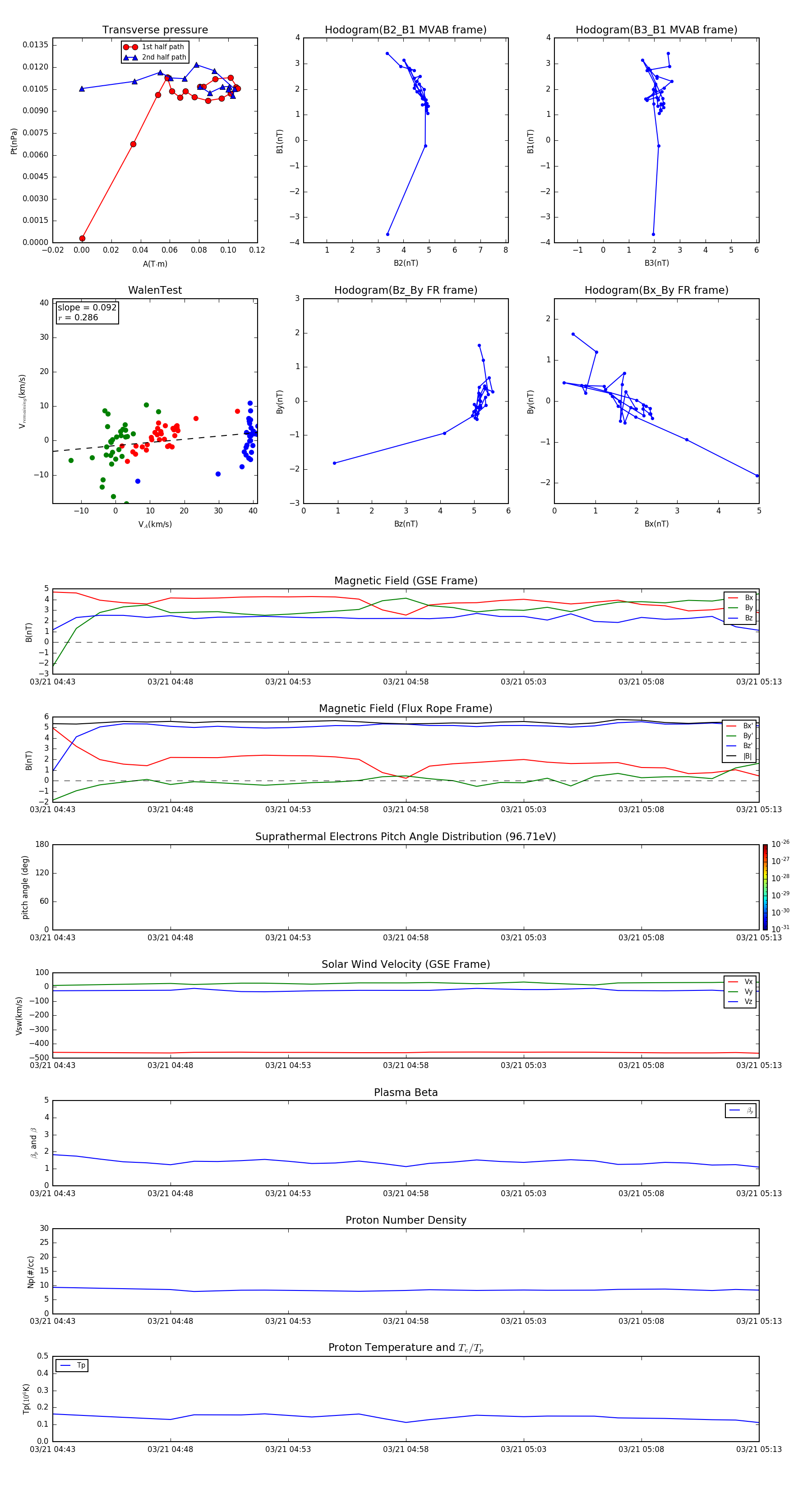Select the "Magnetic Field (Flux Rope Frame)" title

(406, 709)
